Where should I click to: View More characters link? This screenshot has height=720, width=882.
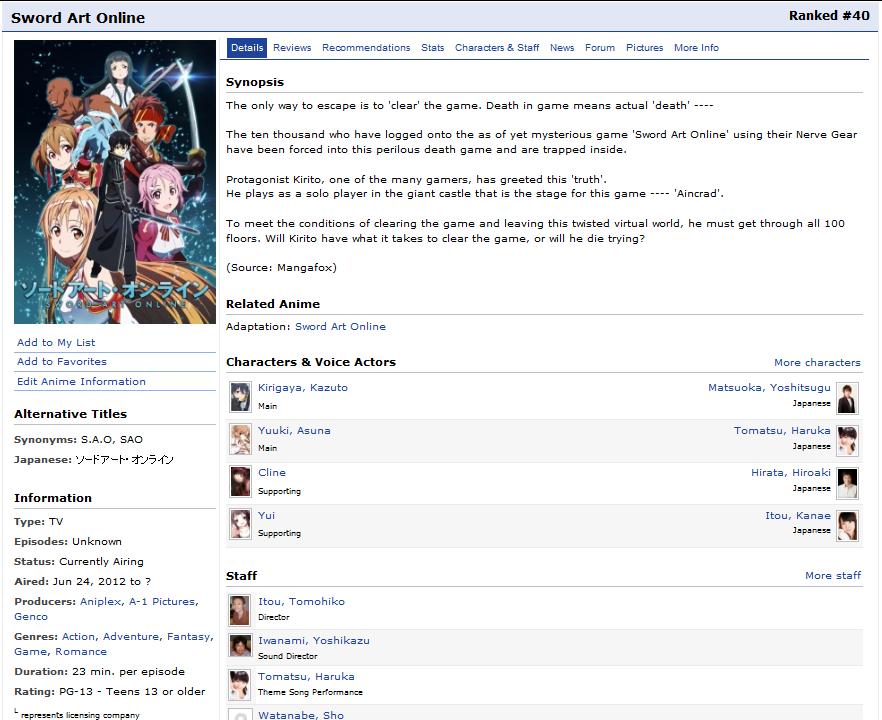click(817, 363)
